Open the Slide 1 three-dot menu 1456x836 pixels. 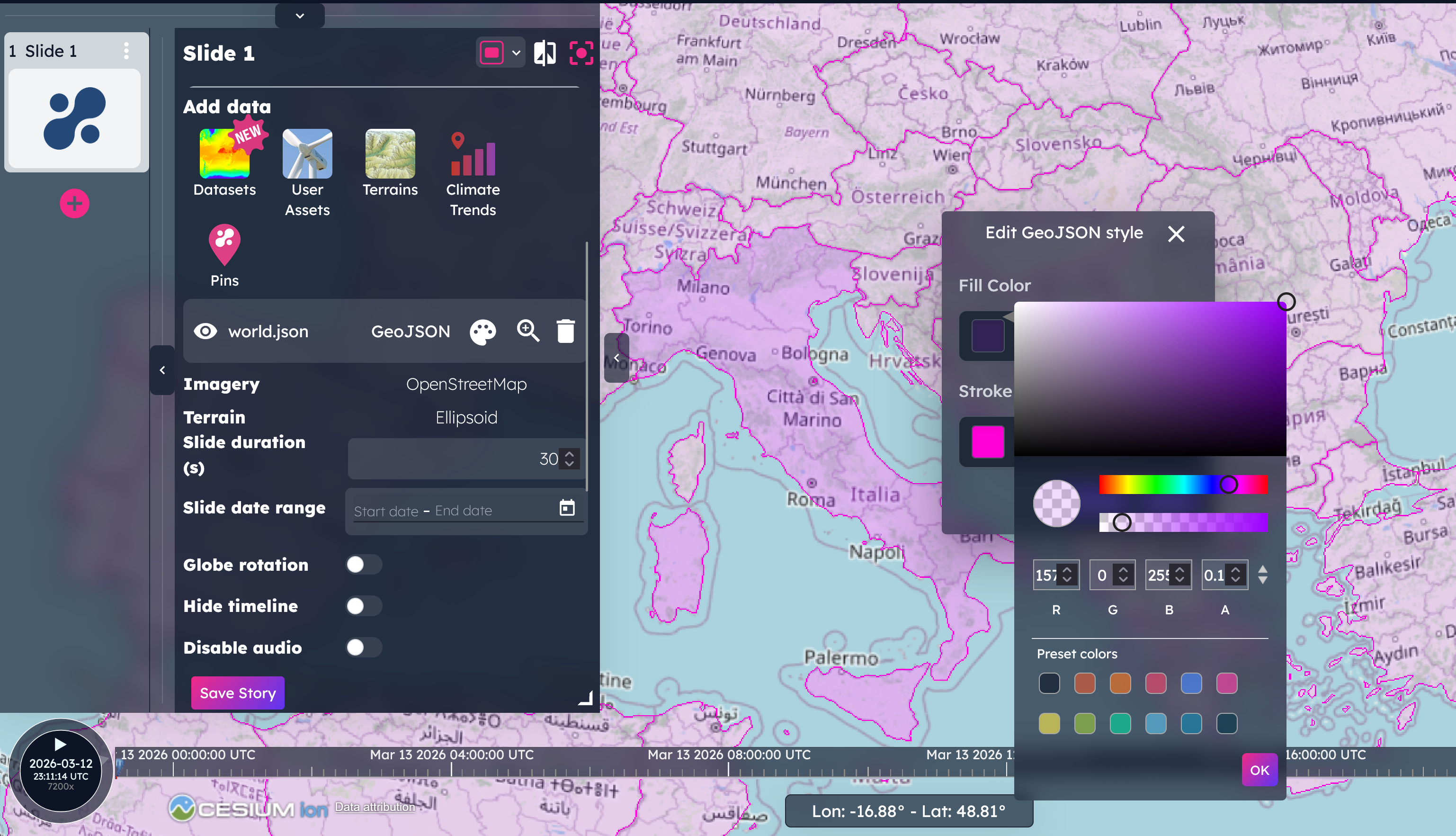click(126, 51)
